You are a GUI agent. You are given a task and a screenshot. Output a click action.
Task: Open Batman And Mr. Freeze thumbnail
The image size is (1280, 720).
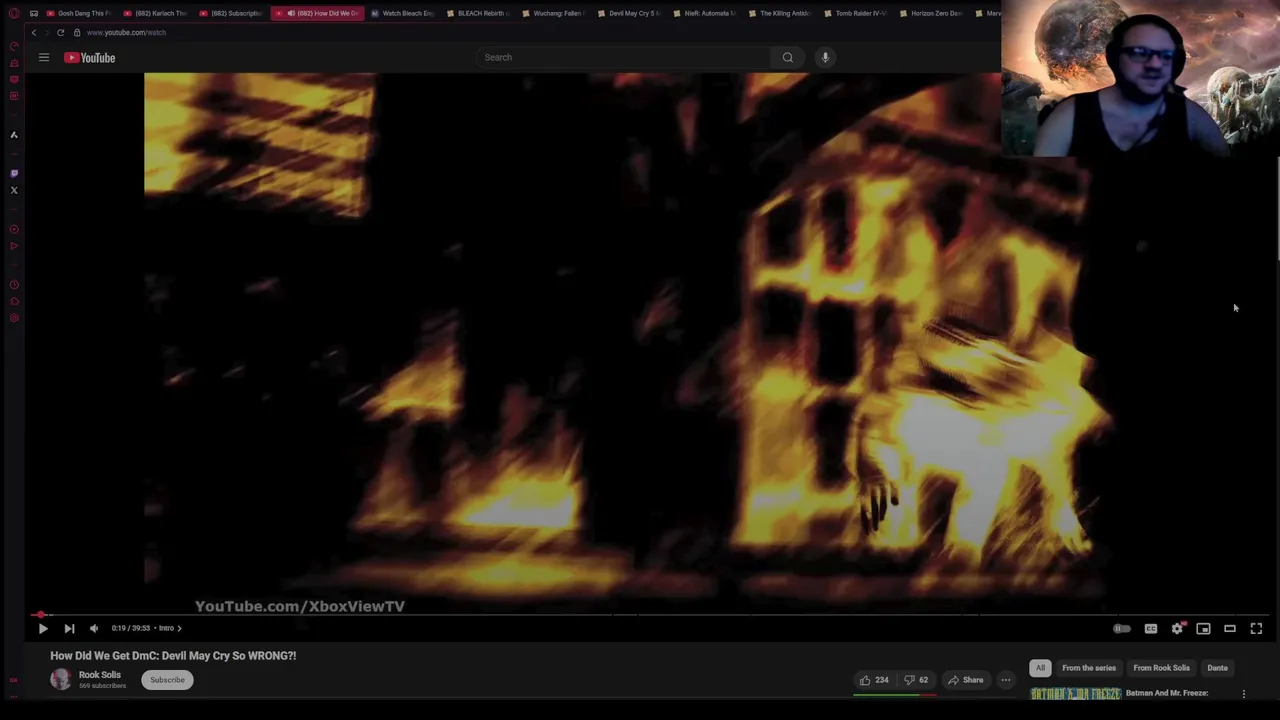[x=1075, y=694]
